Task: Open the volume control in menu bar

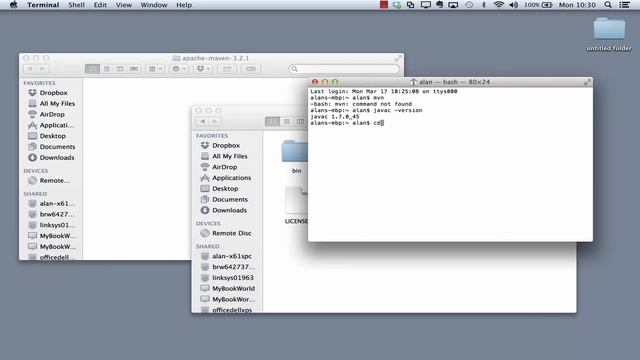Action: coord(513,5)
